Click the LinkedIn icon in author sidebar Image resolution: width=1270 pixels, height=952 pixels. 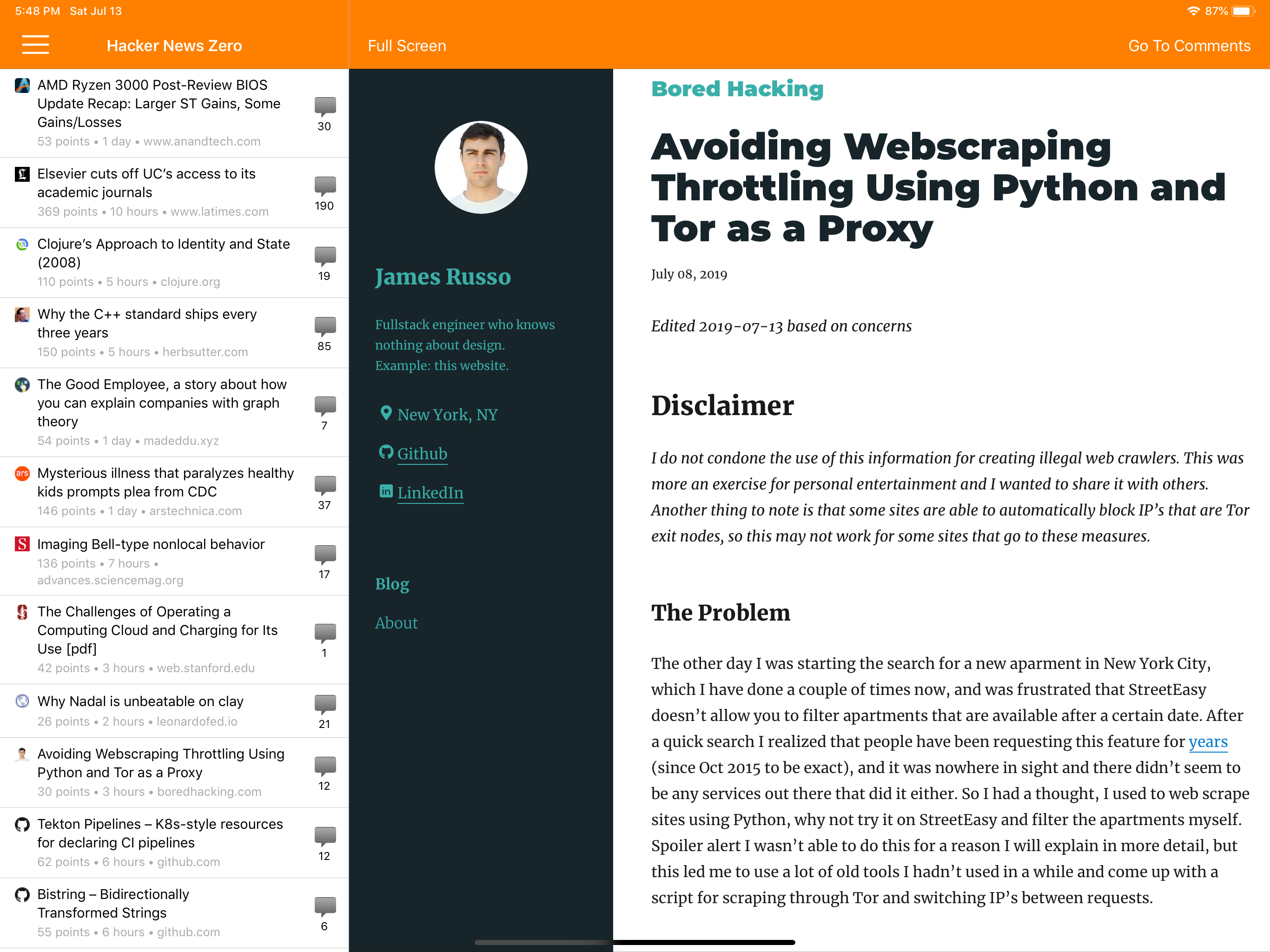click(x=386, y=491)
